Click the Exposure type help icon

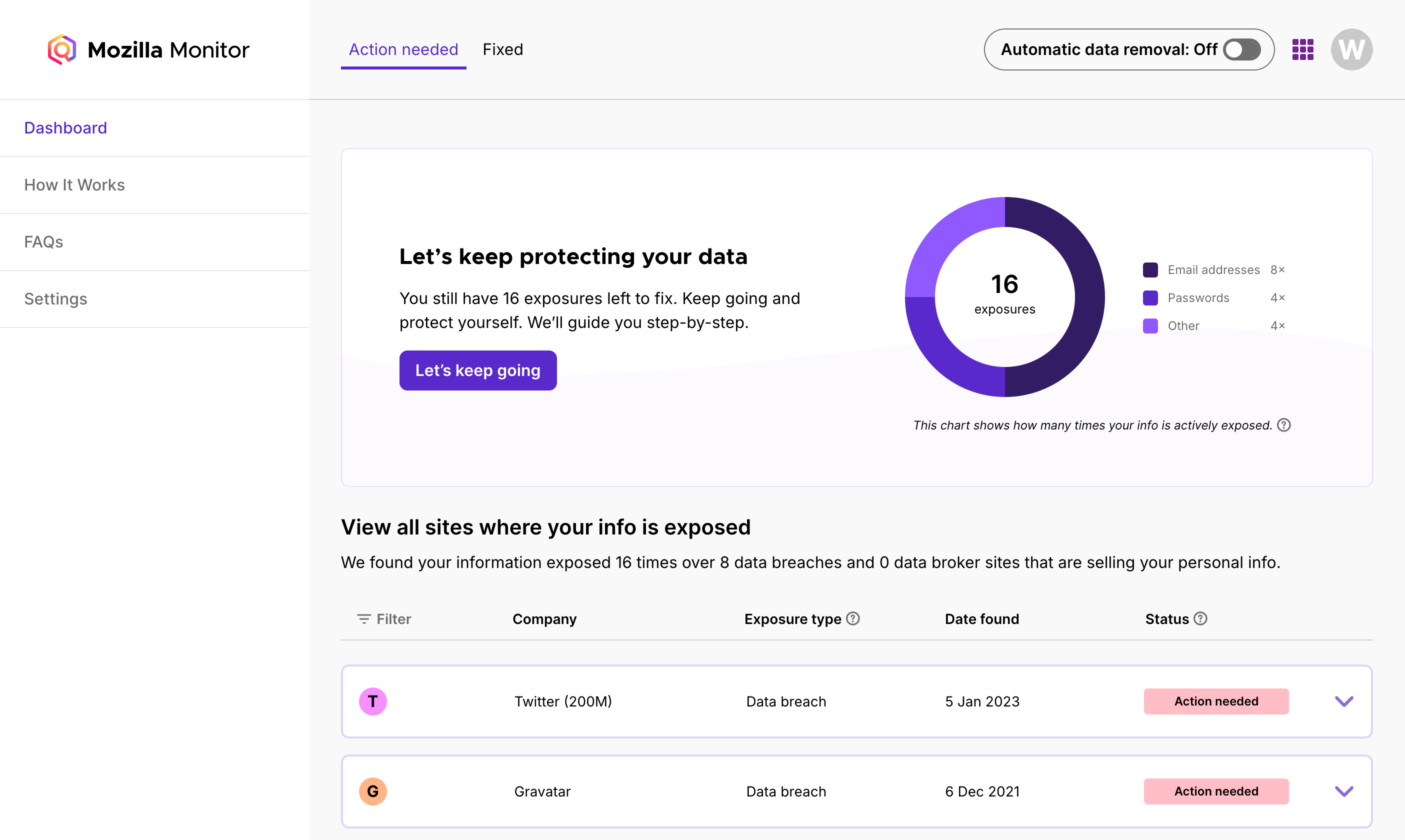[x=852, y=618]
